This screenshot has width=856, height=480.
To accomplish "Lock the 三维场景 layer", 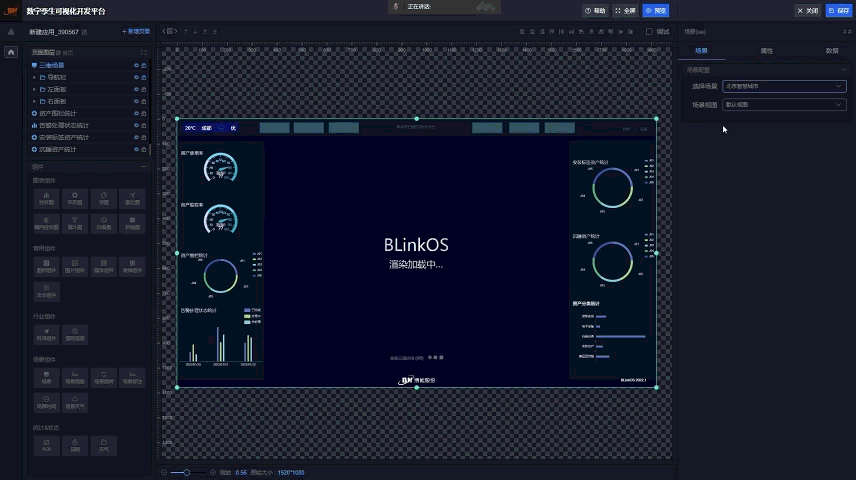I will click(144, 65).
